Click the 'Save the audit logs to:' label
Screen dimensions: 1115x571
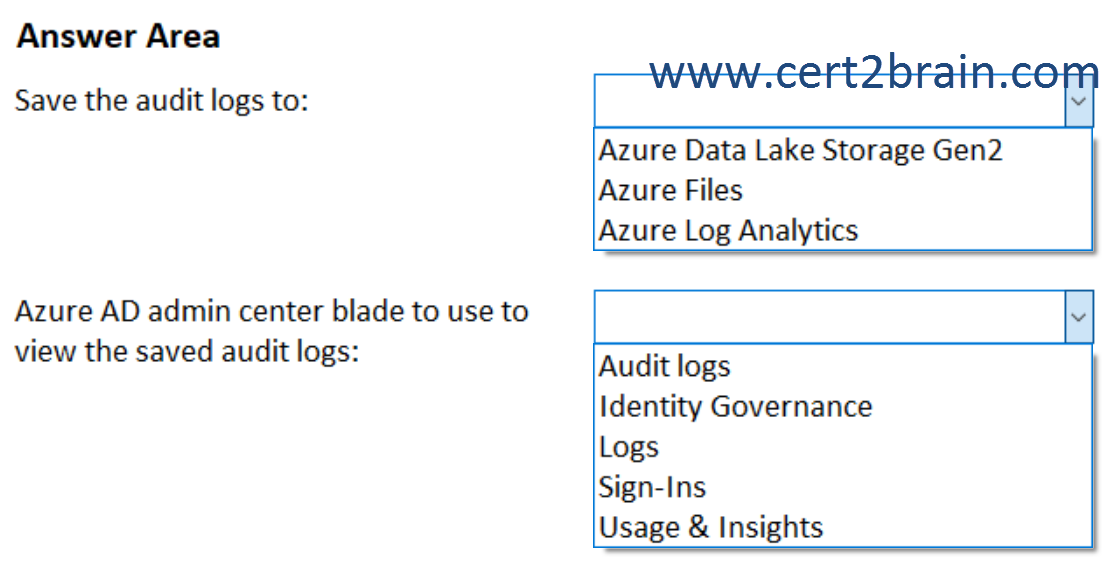pyautogui.click(x=161, y=100)
